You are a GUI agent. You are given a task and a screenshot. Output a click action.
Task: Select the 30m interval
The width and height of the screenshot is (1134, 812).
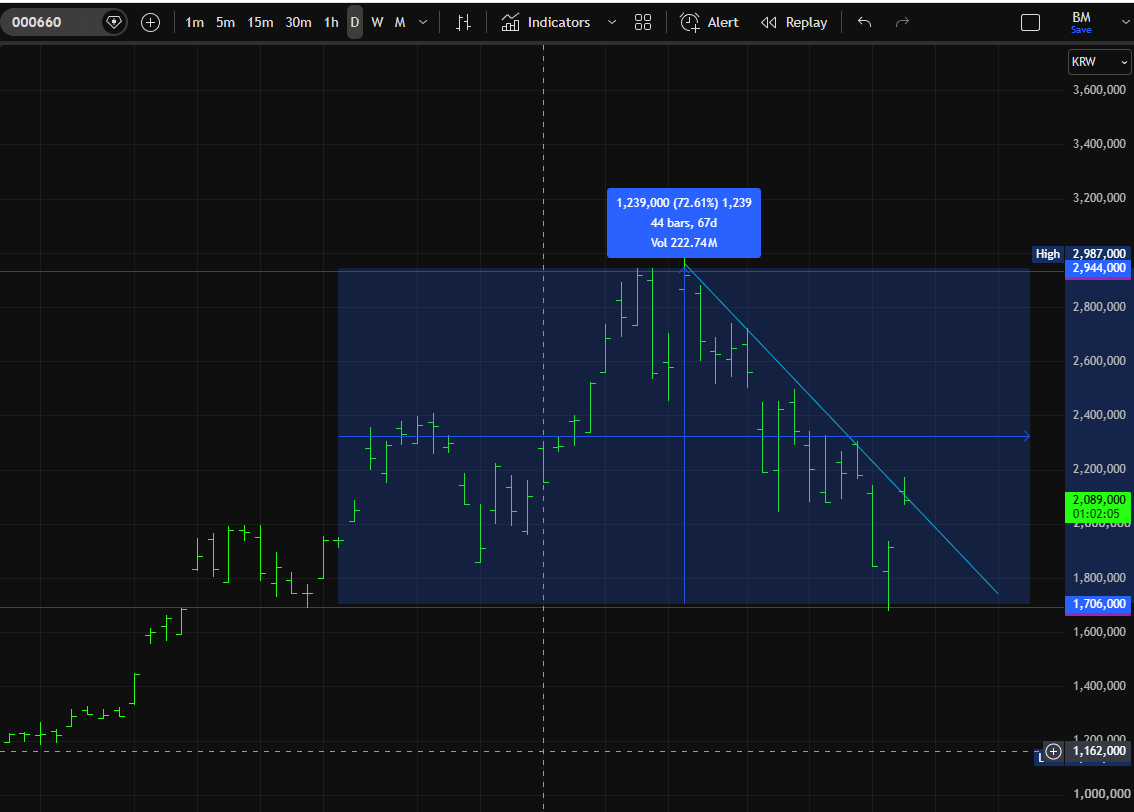(298, 22)
